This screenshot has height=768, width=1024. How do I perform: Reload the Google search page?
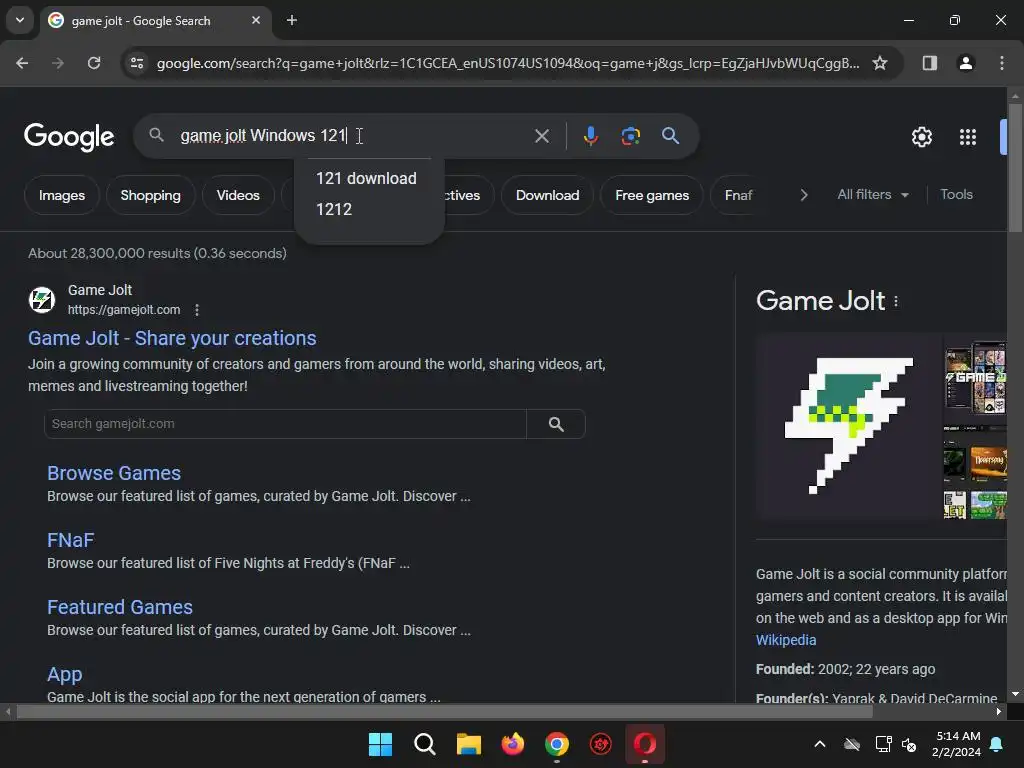point(94,63)
